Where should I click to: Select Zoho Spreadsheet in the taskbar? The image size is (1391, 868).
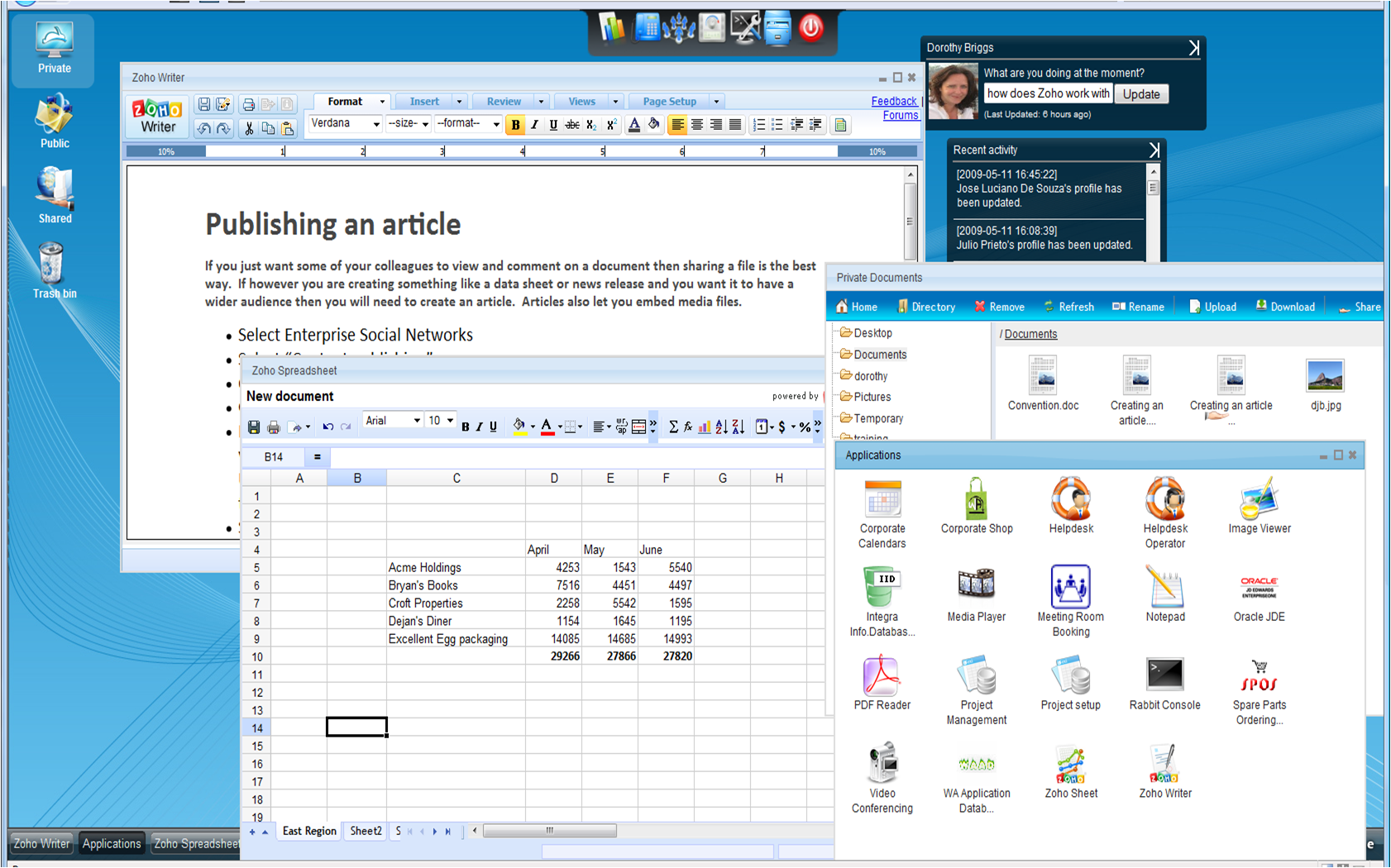coord(196,843)
